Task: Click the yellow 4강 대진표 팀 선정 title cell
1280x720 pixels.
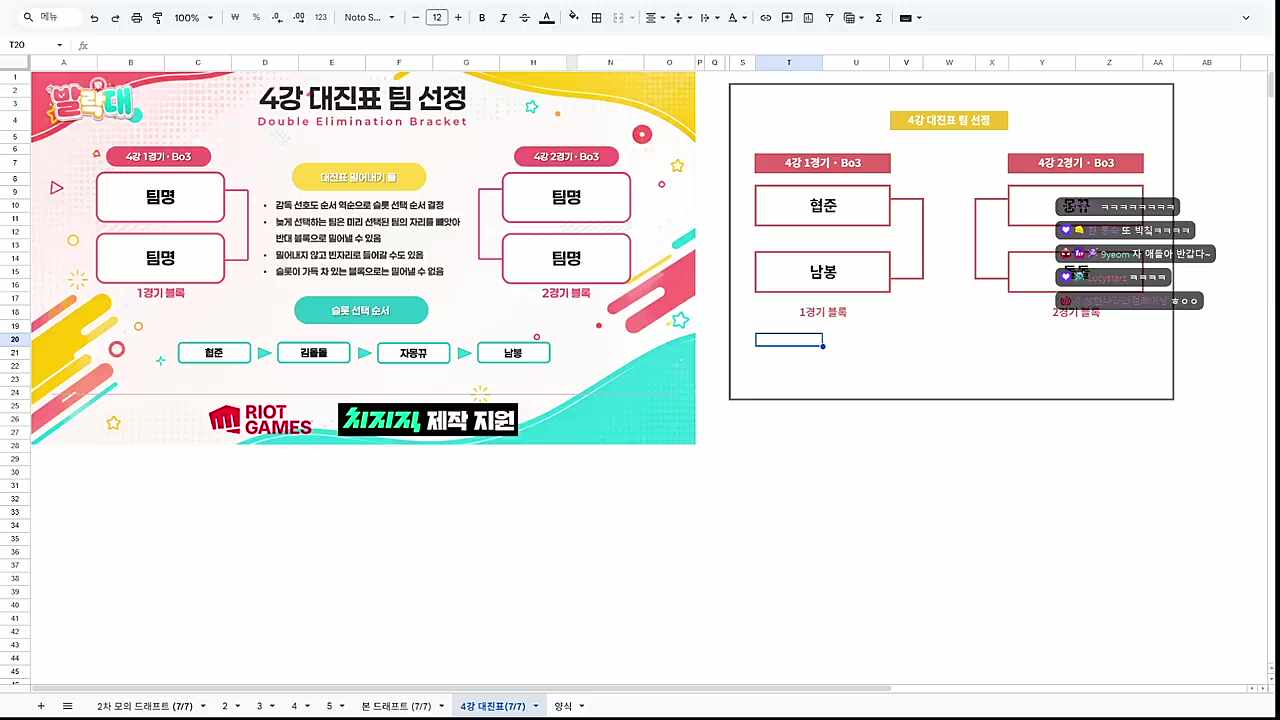Action: click(x=949, y=120)
